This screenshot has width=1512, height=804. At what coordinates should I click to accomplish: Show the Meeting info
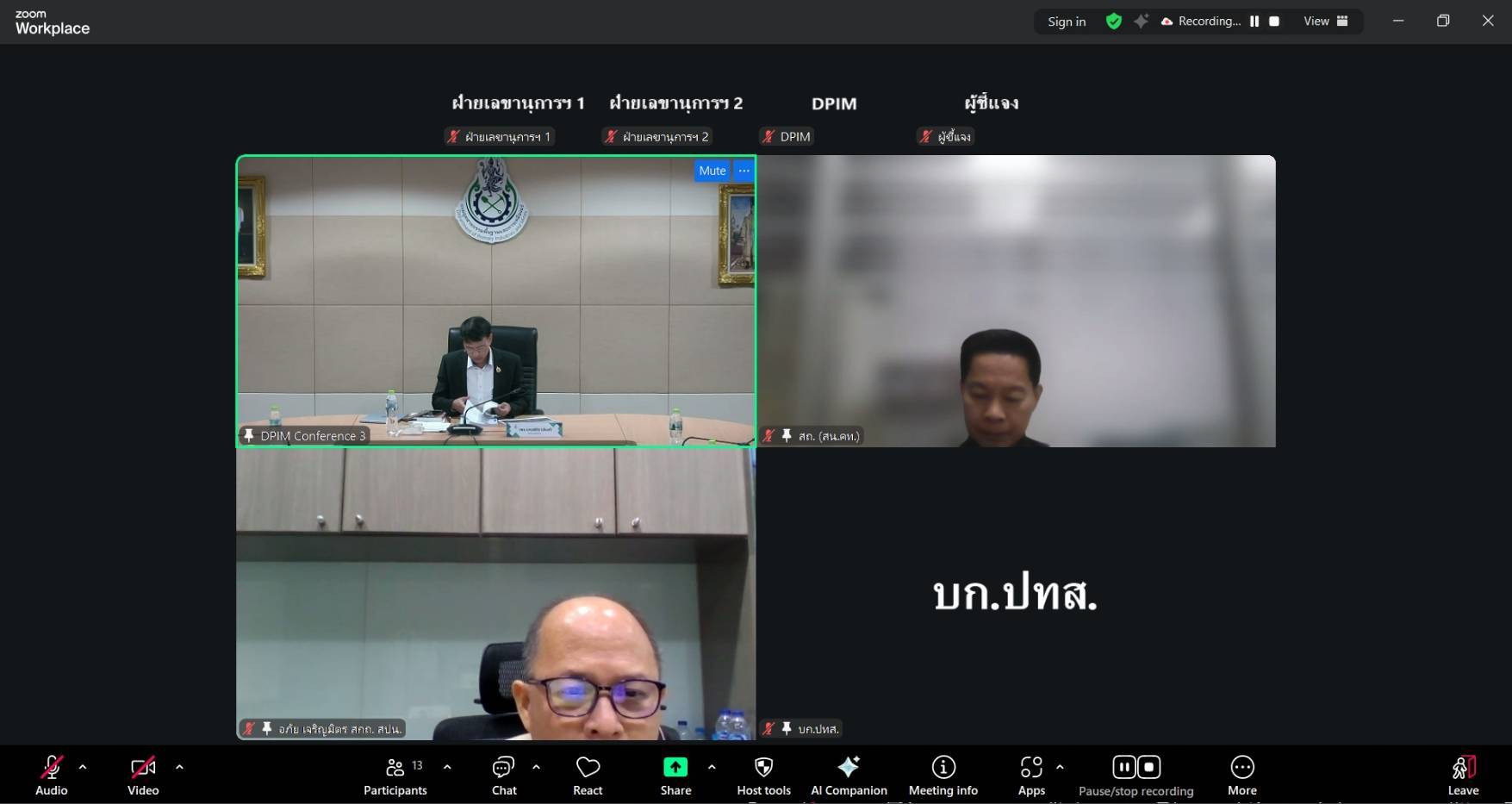click(943, 774)
